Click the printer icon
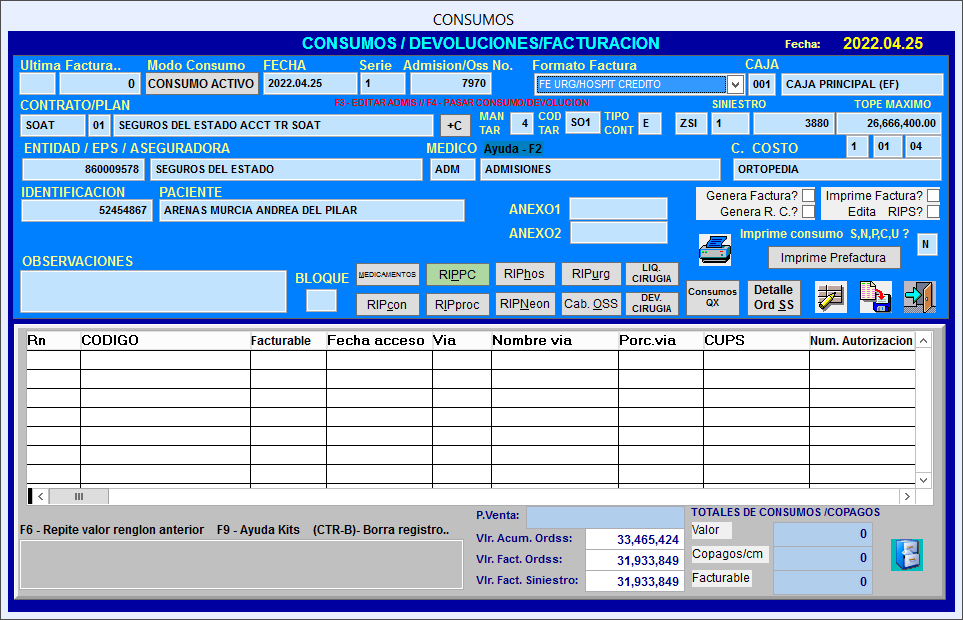This screenshot has width=963, height=620. coord(715,250)
